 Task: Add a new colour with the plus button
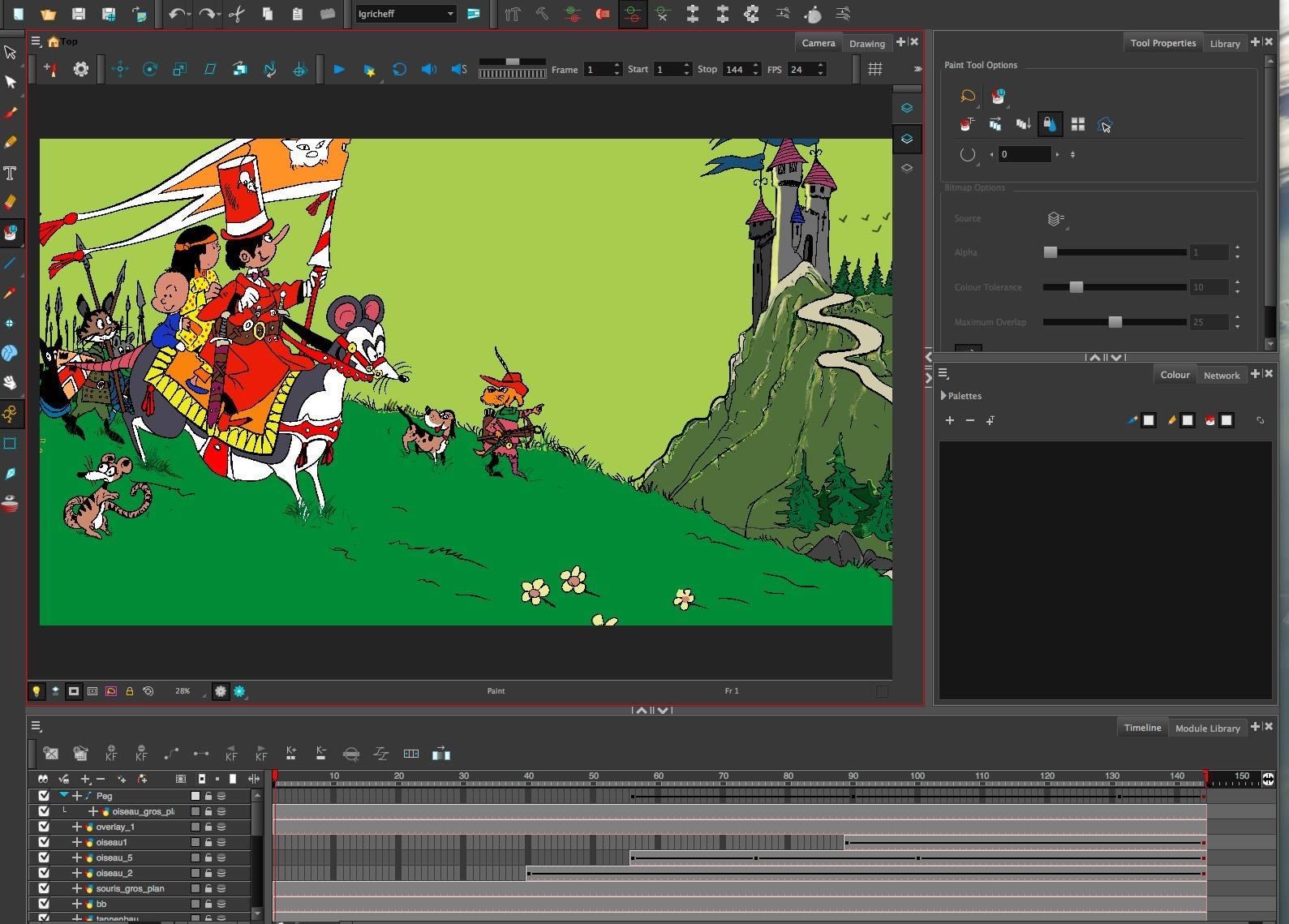click(x=950, y=420)
